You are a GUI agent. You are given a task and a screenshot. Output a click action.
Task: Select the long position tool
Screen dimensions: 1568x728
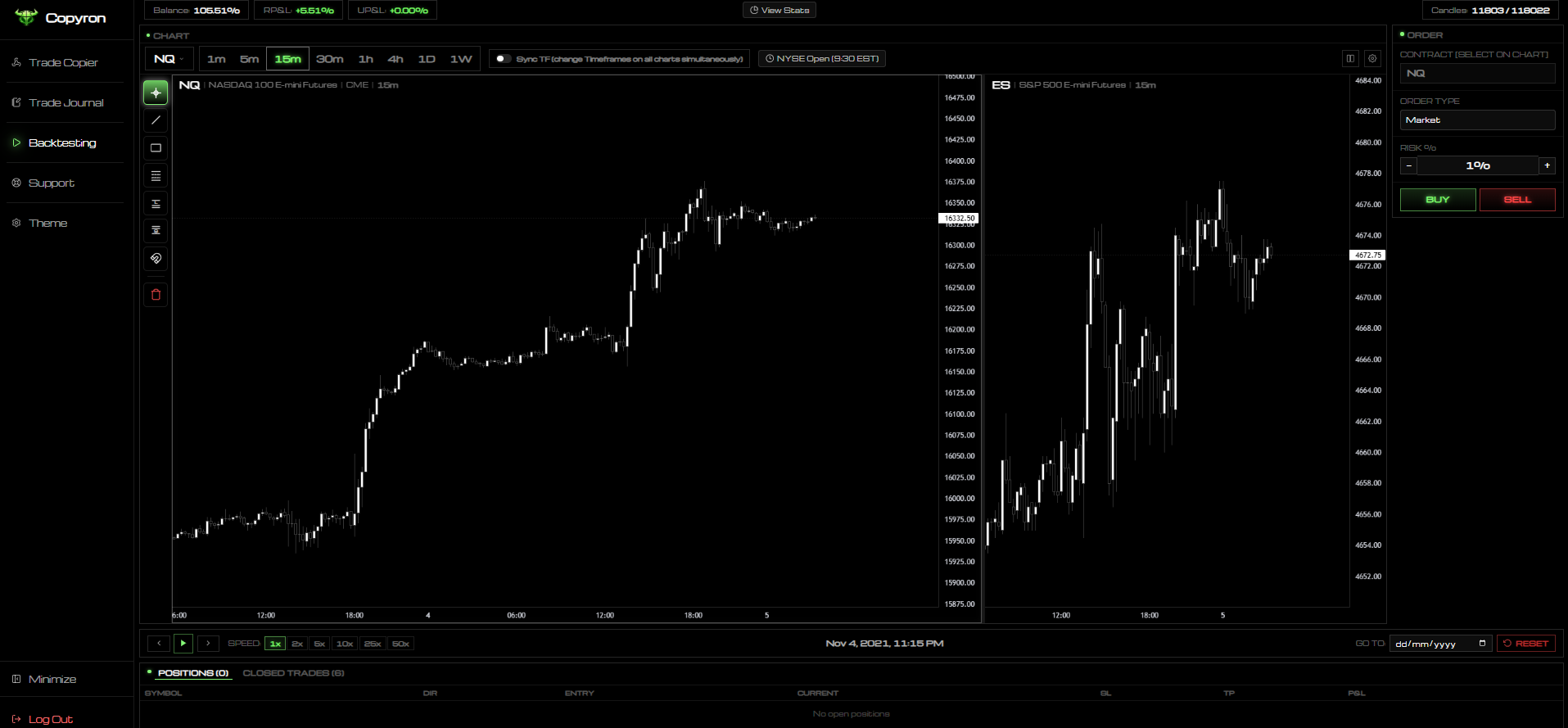click(156, 204)
